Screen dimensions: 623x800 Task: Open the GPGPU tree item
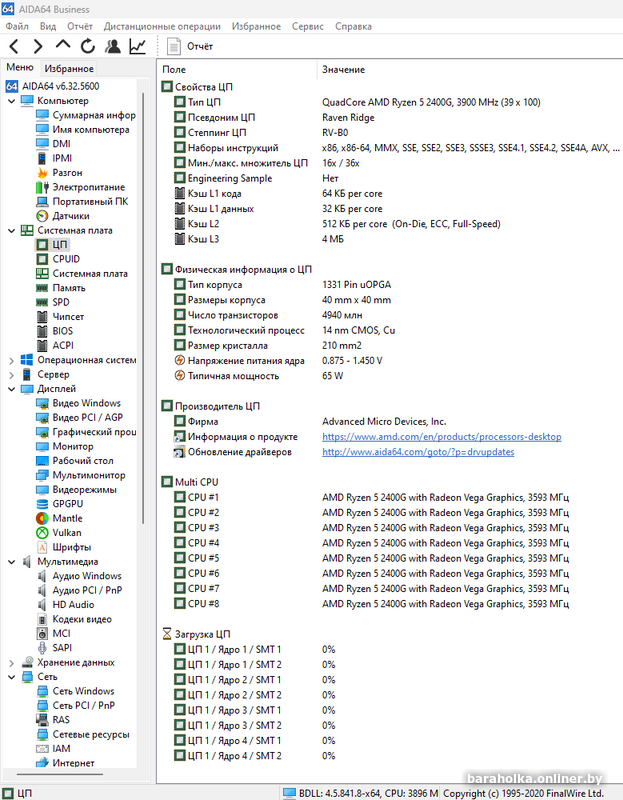[x=60, y=504]
